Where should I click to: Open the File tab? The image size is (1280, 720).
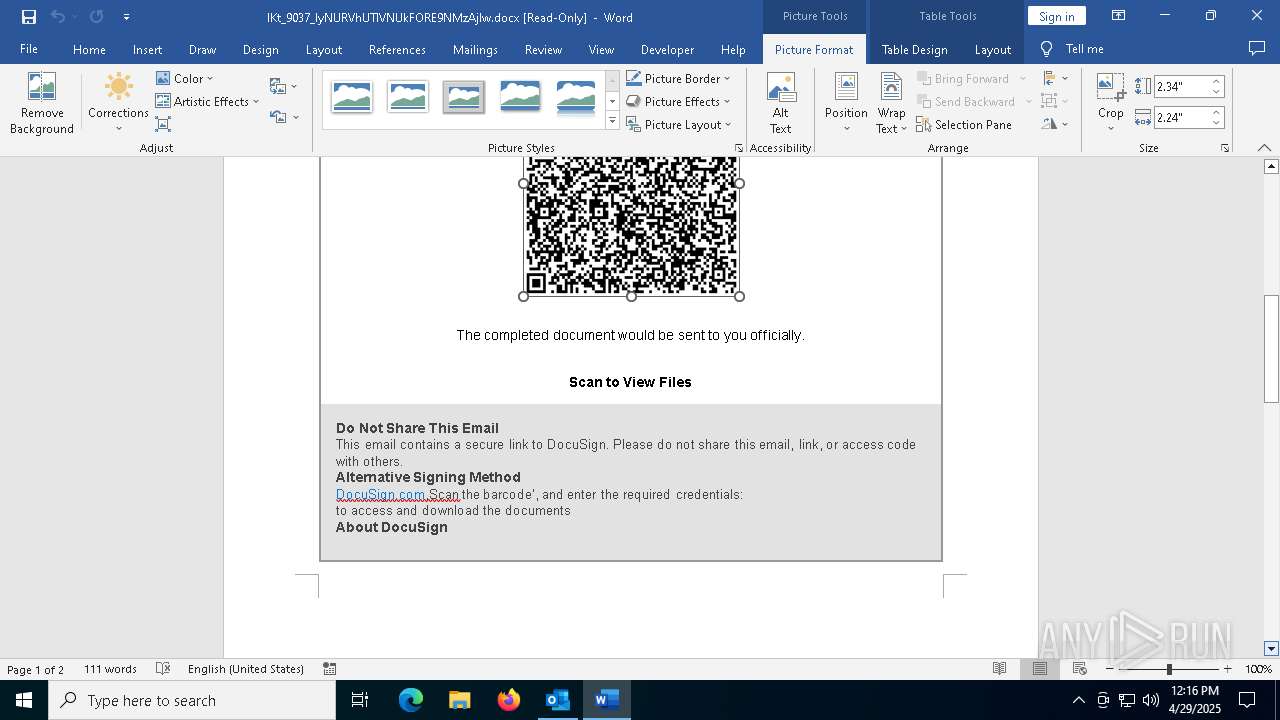29,49
